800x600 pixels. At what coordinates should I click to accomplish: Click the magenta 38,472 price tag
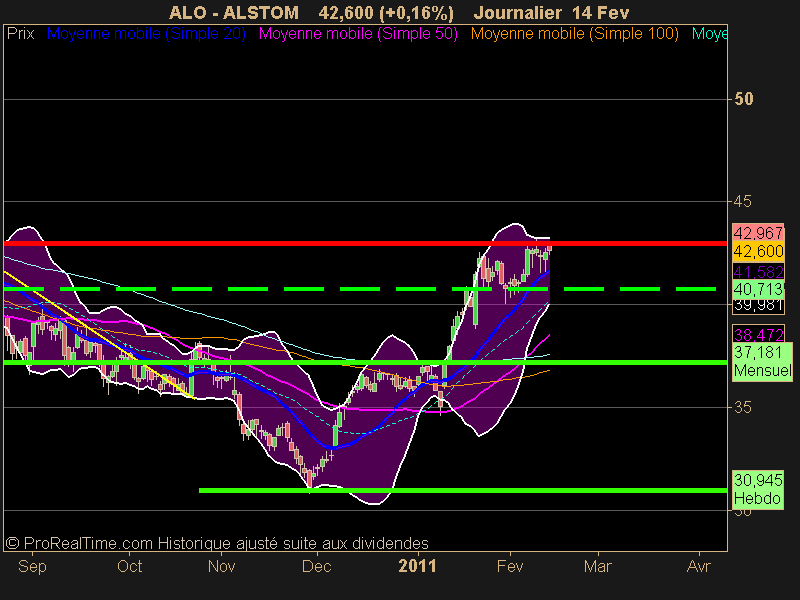pyautogui.click(x=758, y=334)
